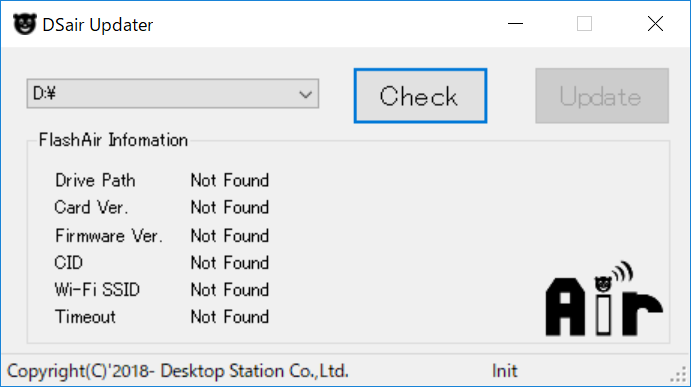Click the Timeout Not Found value
The height and width of the screenshot is (387, 691).
pyautogui.click(x=230, y=316)
